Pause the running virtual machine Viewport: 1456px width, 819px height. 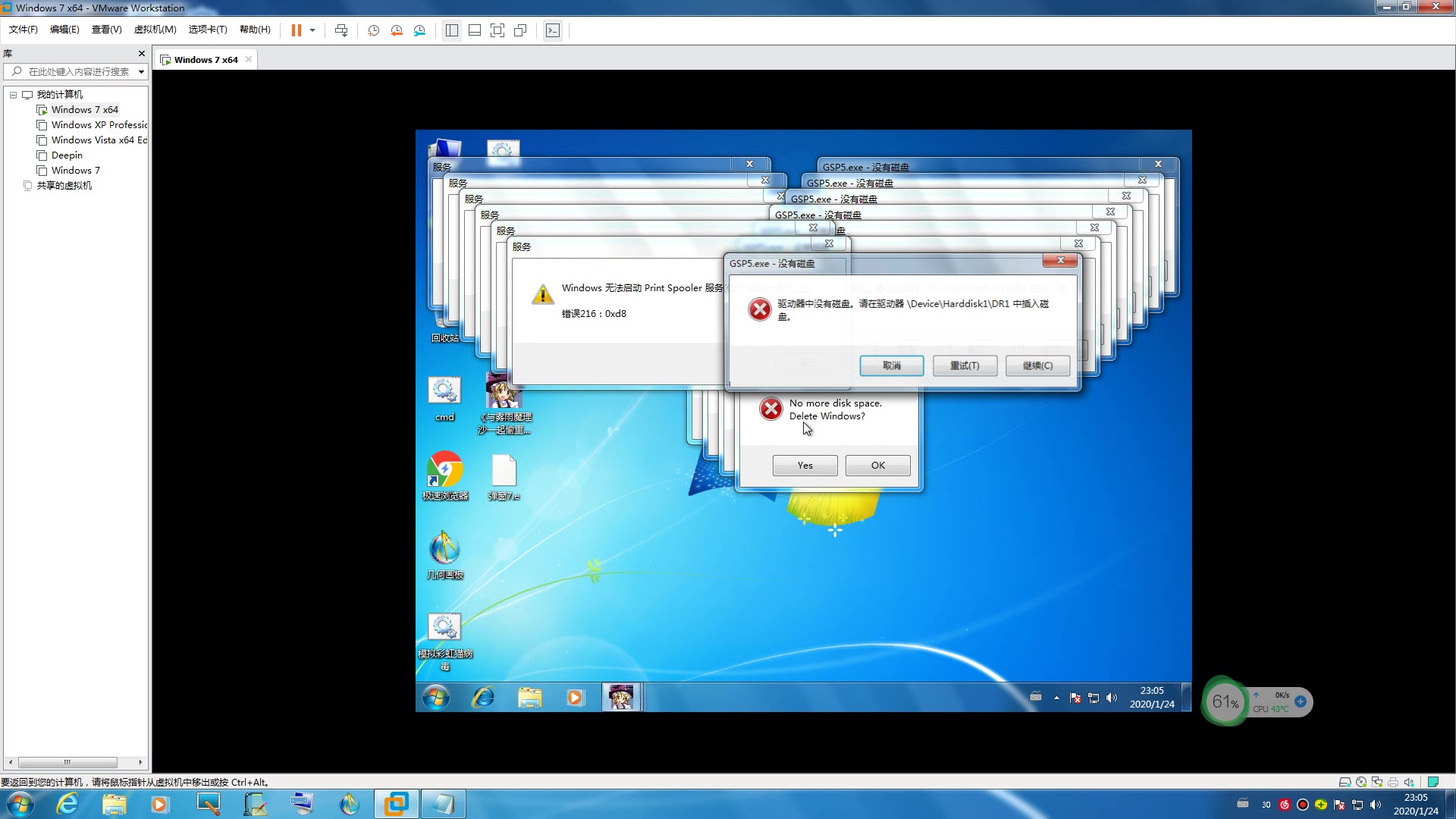(x=296, y=30)
